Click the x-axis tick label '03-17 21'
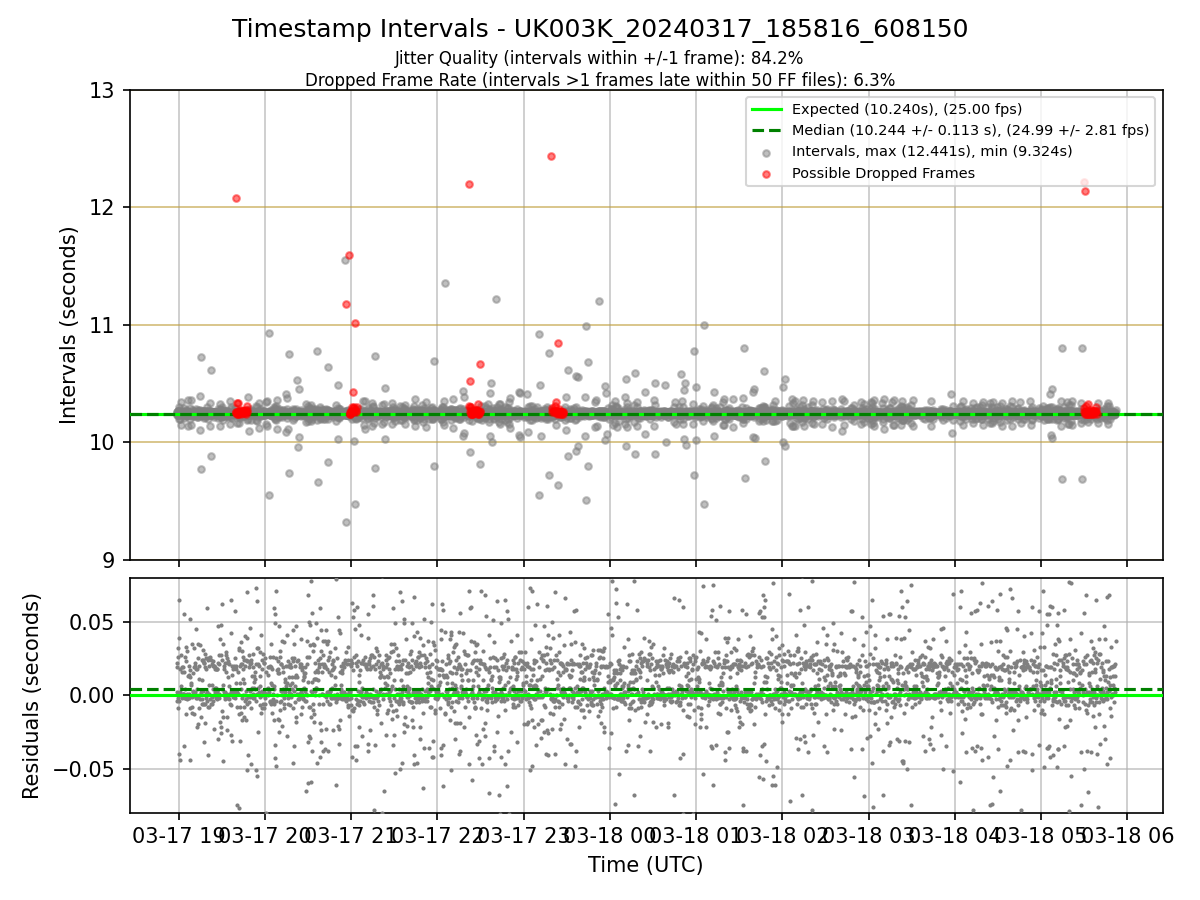Image resolution: width=1200 pixels, height=900 pixels. tap(350, 835)
